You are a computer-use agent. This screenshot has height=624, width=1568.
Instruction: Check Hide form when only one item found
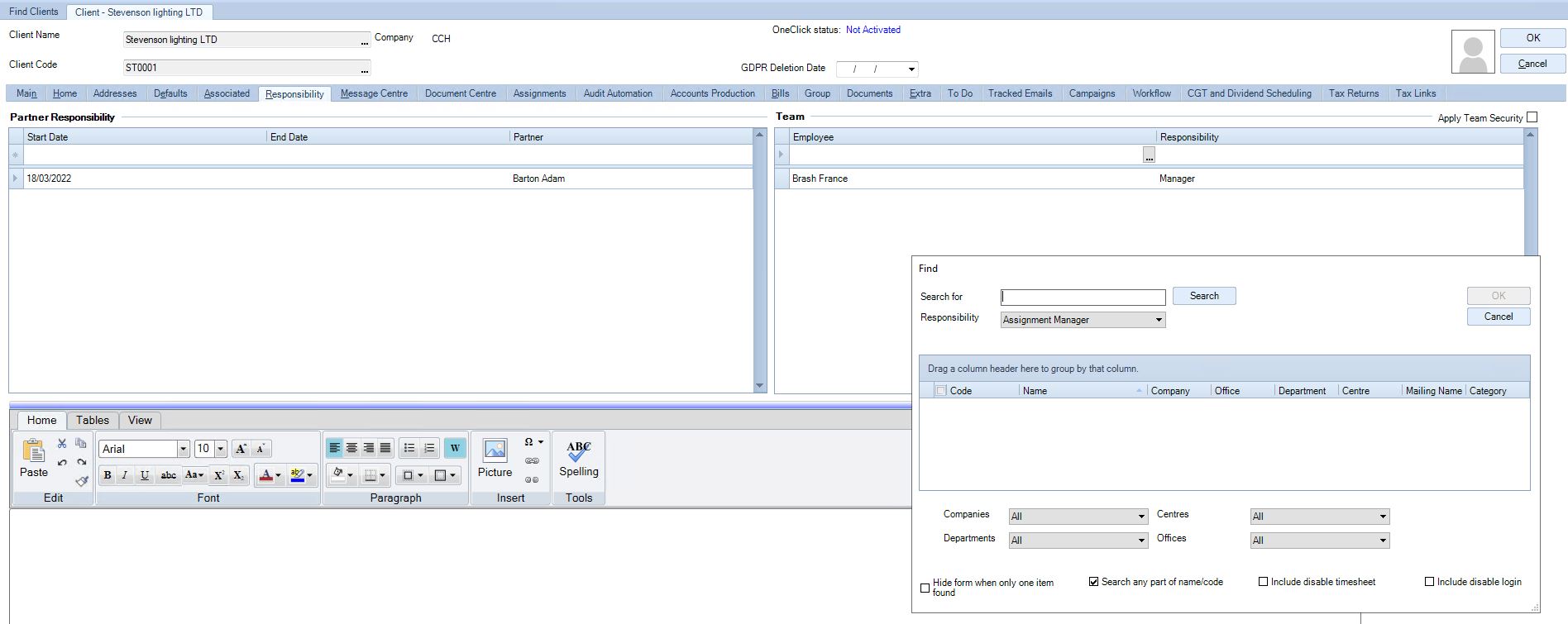tap(925, 588)
